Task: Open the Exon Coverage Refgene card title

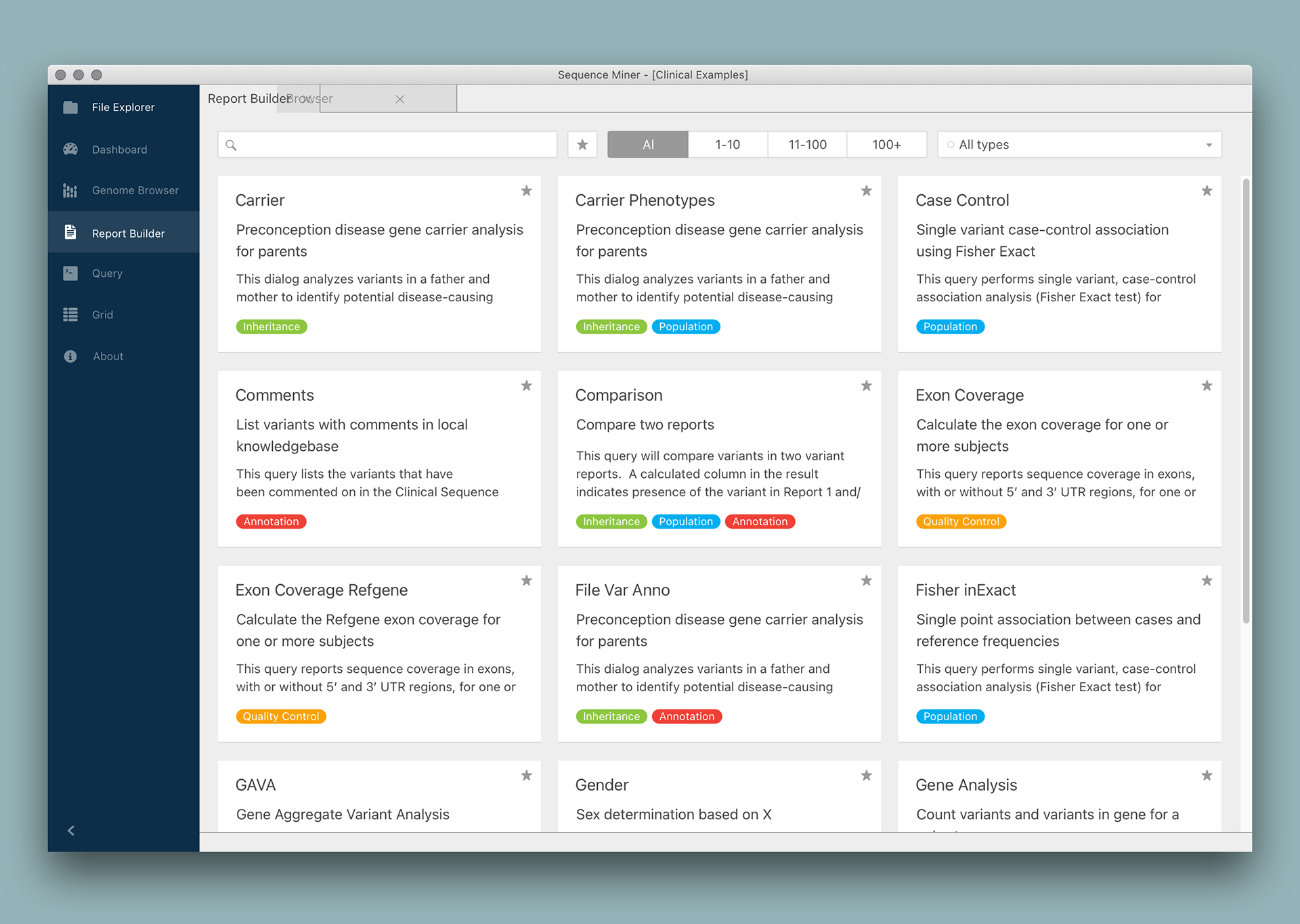Action: 321,590
